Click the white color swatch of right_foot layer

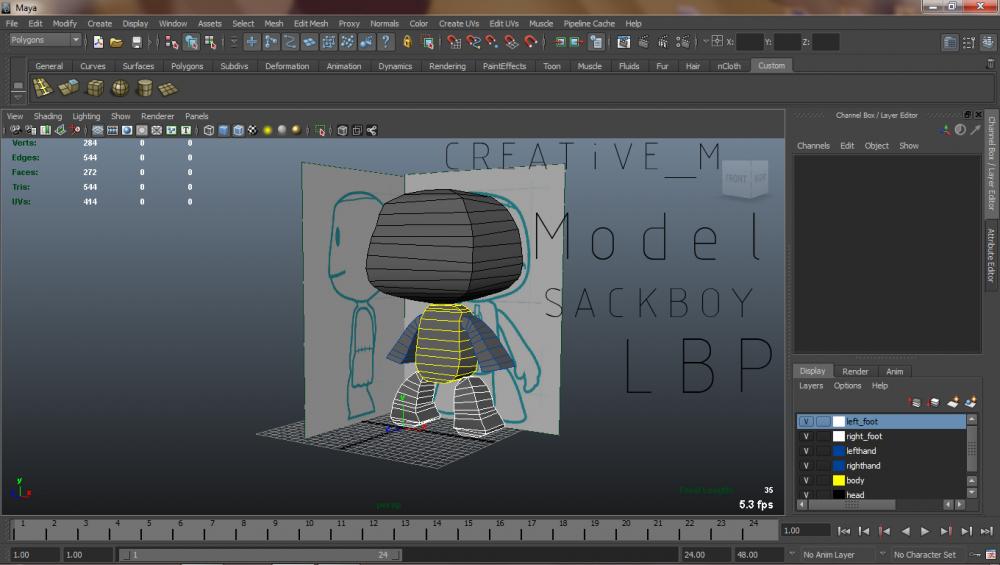[839, 436]
